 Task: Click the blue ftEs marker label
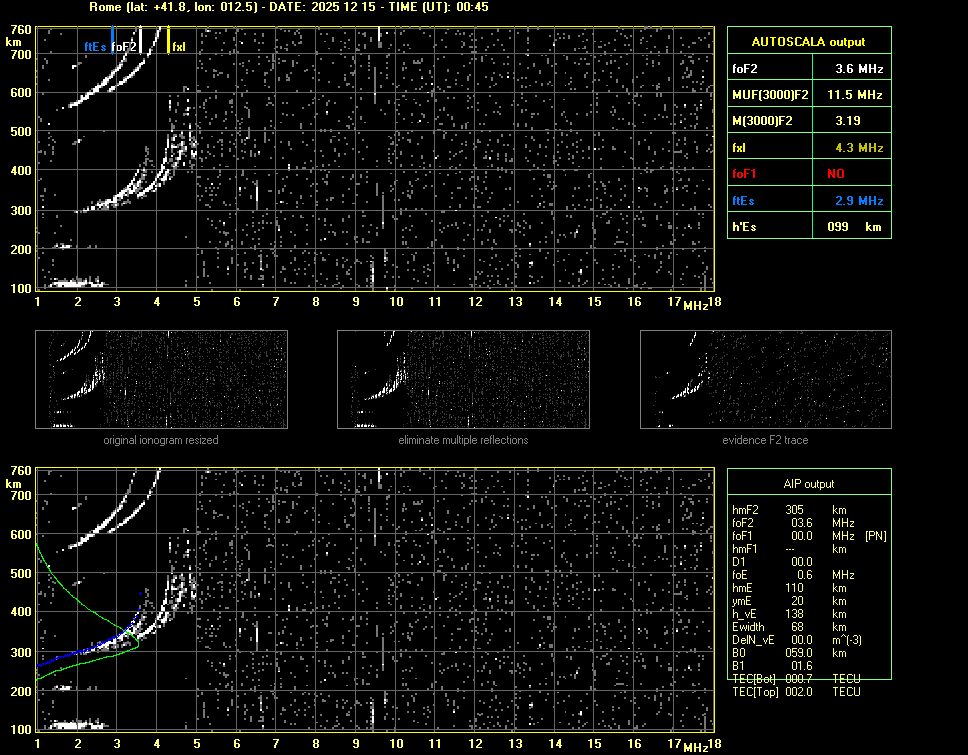tap(95, 47)
